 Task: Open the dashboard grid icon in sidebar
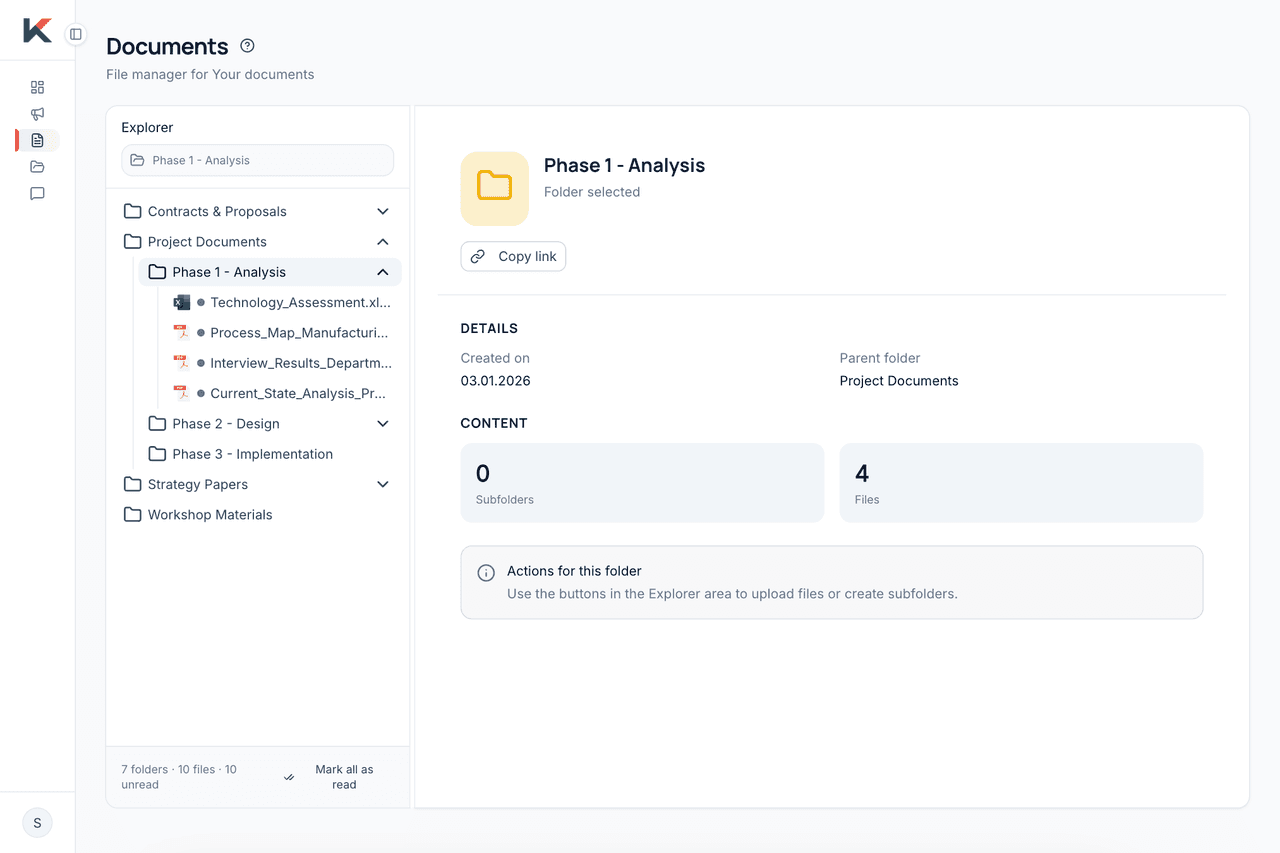point(37,87)
